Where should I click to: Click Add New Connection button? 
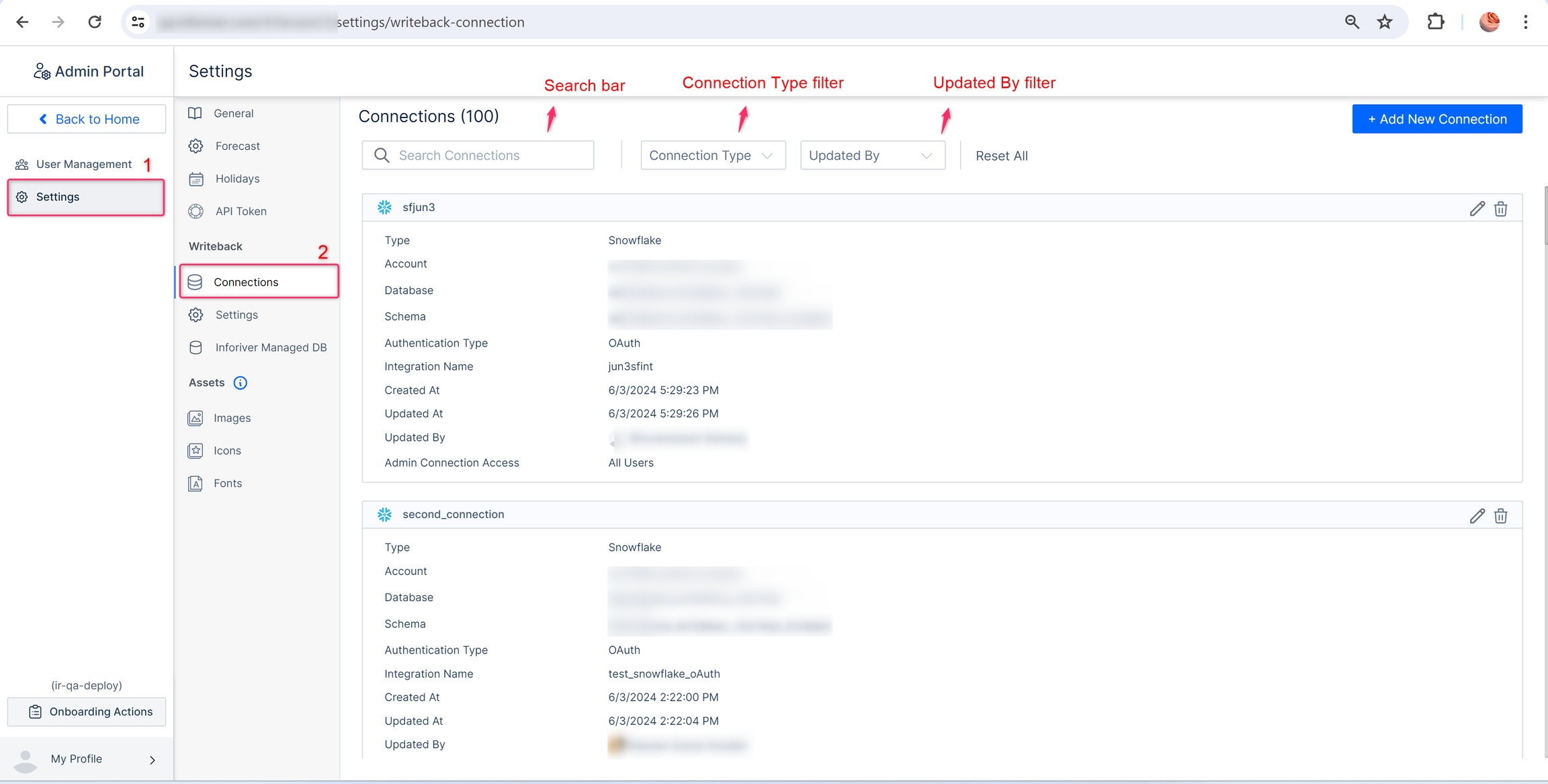point(1436,120)
